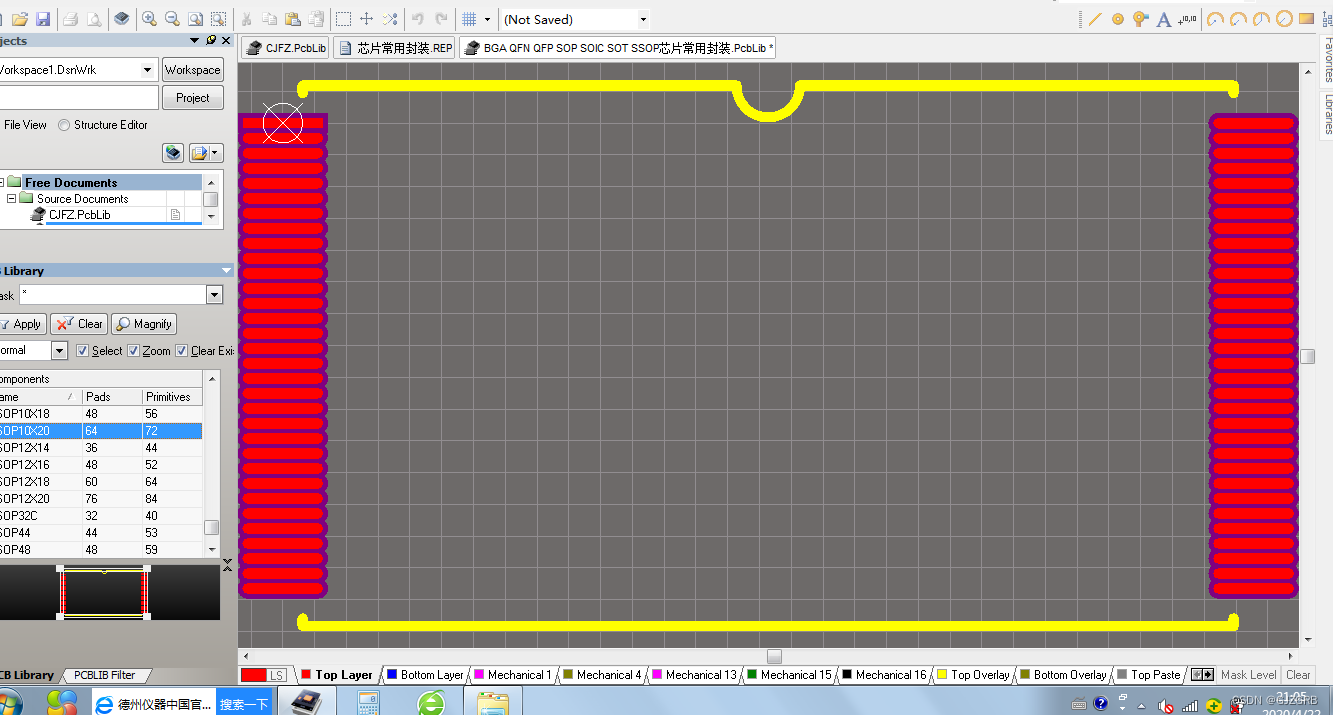Click the Mechanical 1 magenta color swatch
The height and width of the screenshot is (715, 1333).
click(x=479, y=675)
